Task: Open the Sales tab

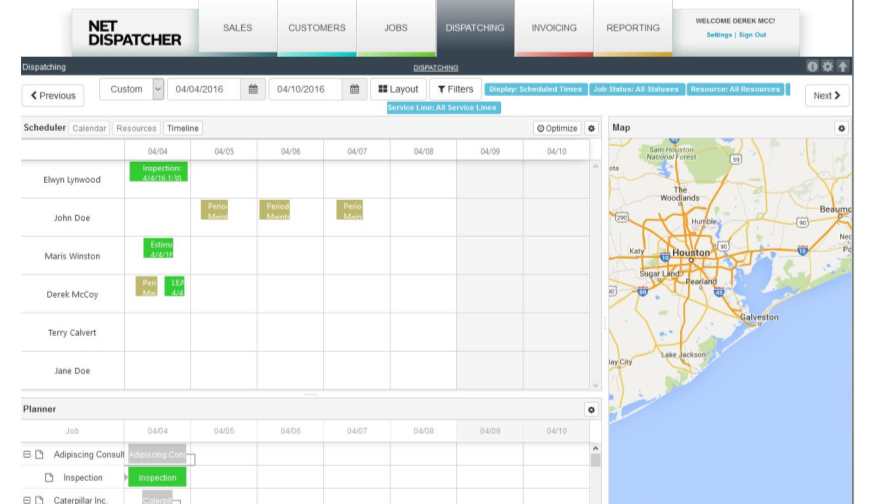Action: pos(238,27)
